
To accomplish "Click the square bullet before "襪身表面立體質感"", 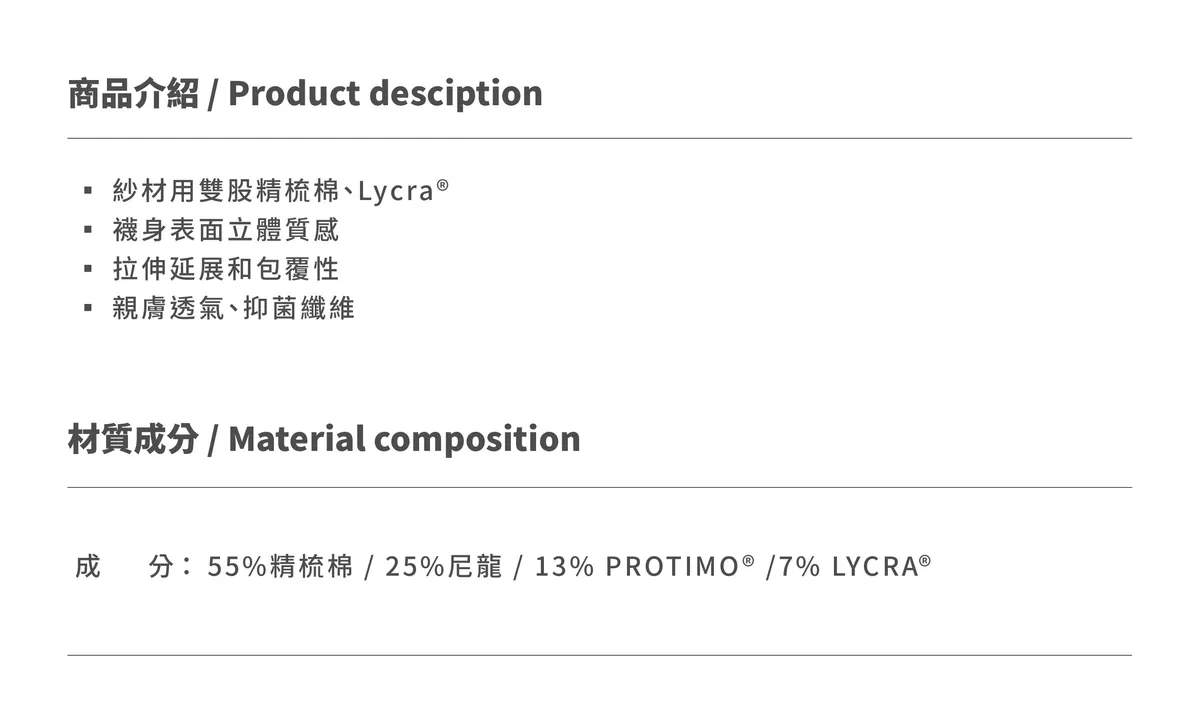I will (88, 230).
